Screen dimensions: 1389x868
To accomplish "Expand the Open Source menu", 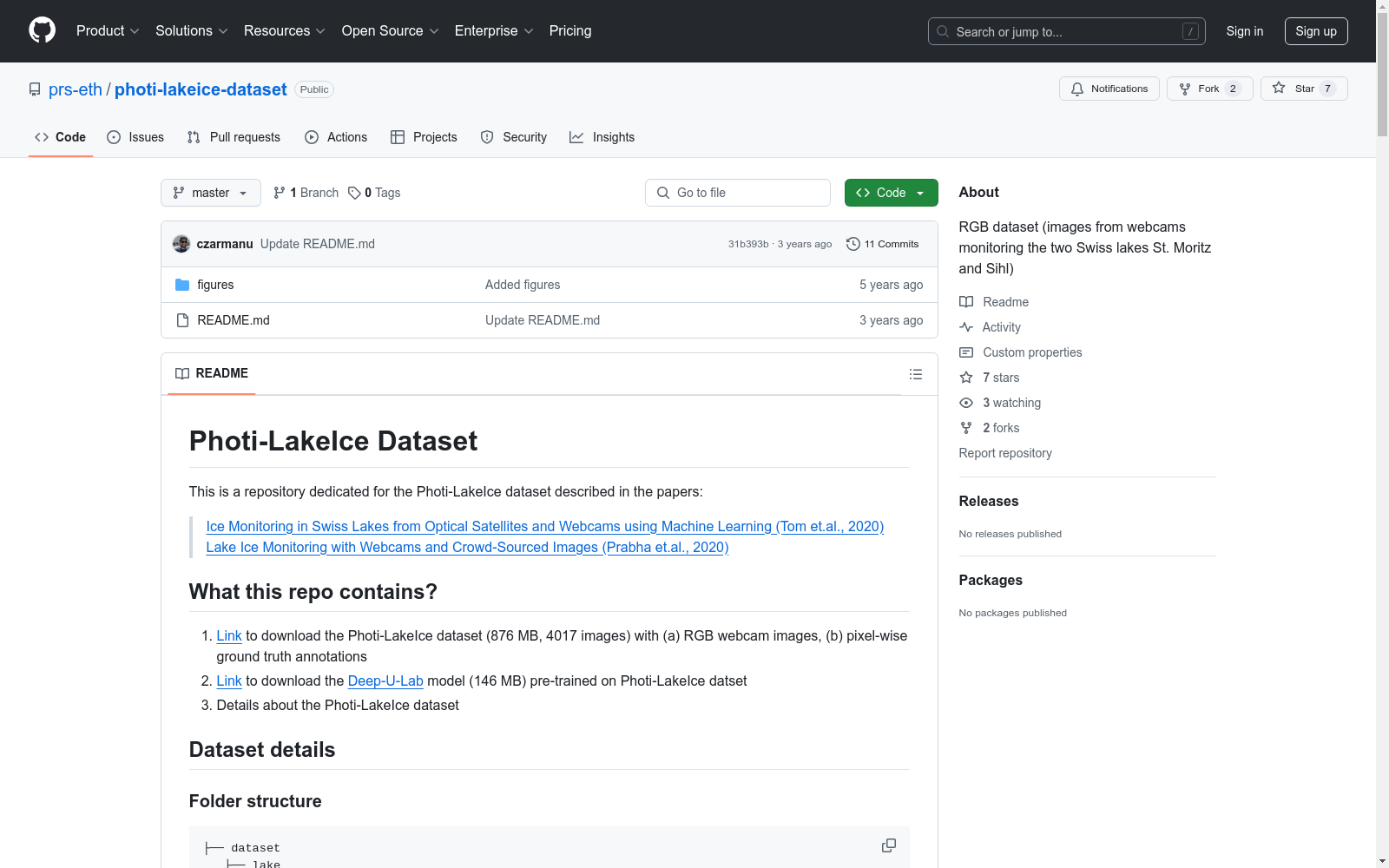I will (x=391, y=30).
